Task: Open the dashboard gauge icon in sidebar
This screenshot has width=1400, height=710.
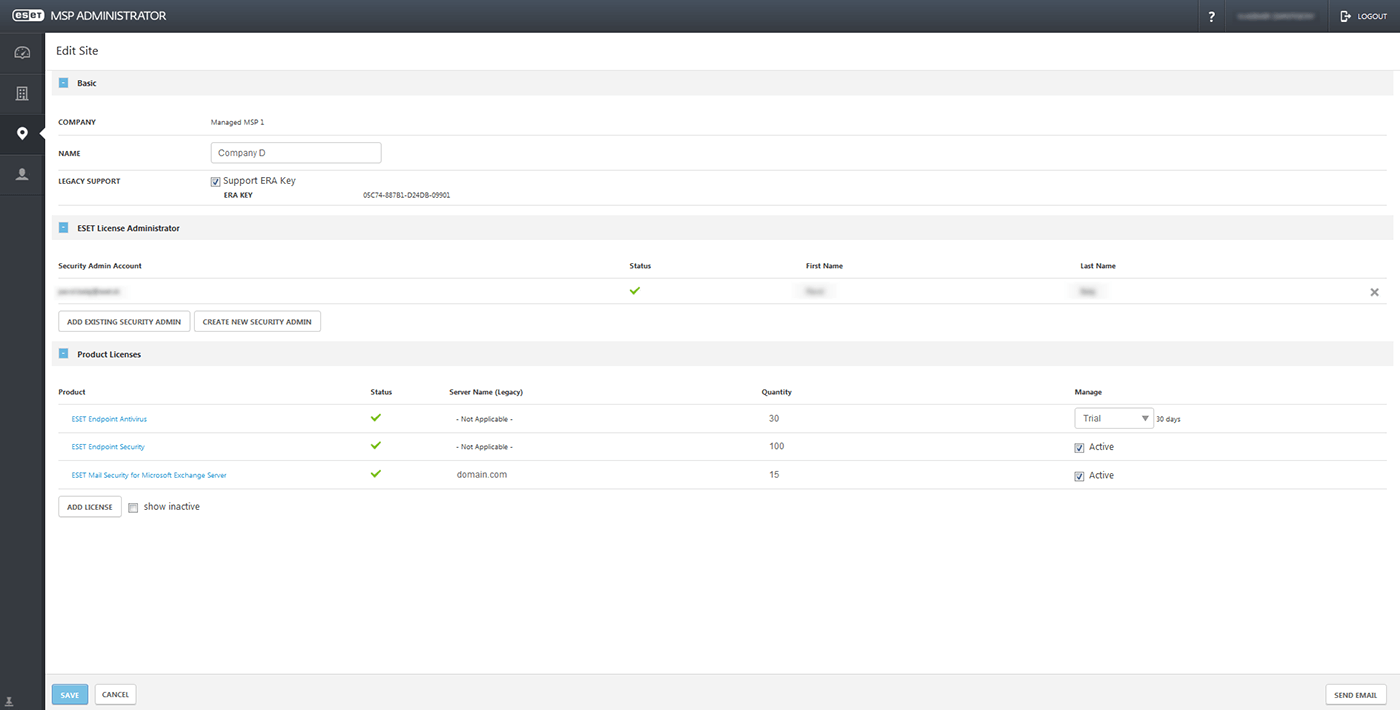Action: tap(22, 53)
